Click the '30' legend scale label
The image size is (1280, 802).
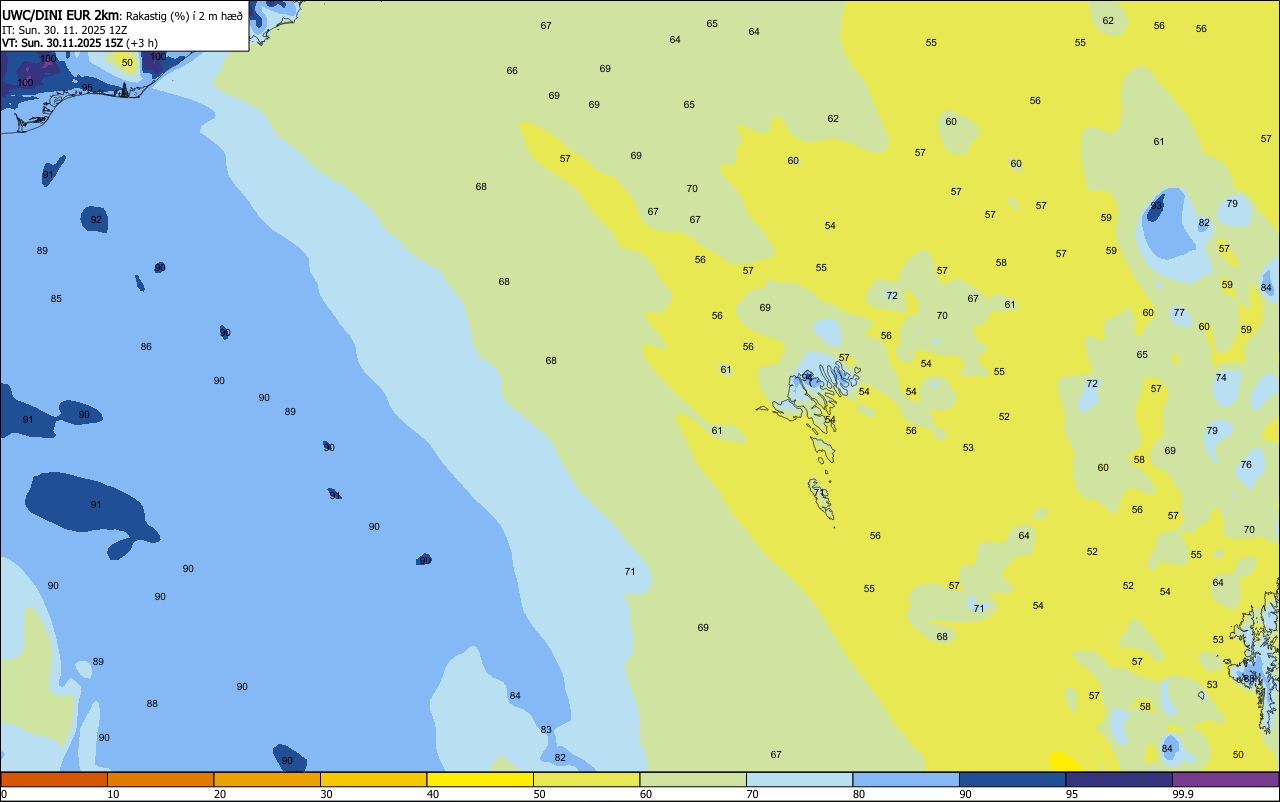click(326, 794)
